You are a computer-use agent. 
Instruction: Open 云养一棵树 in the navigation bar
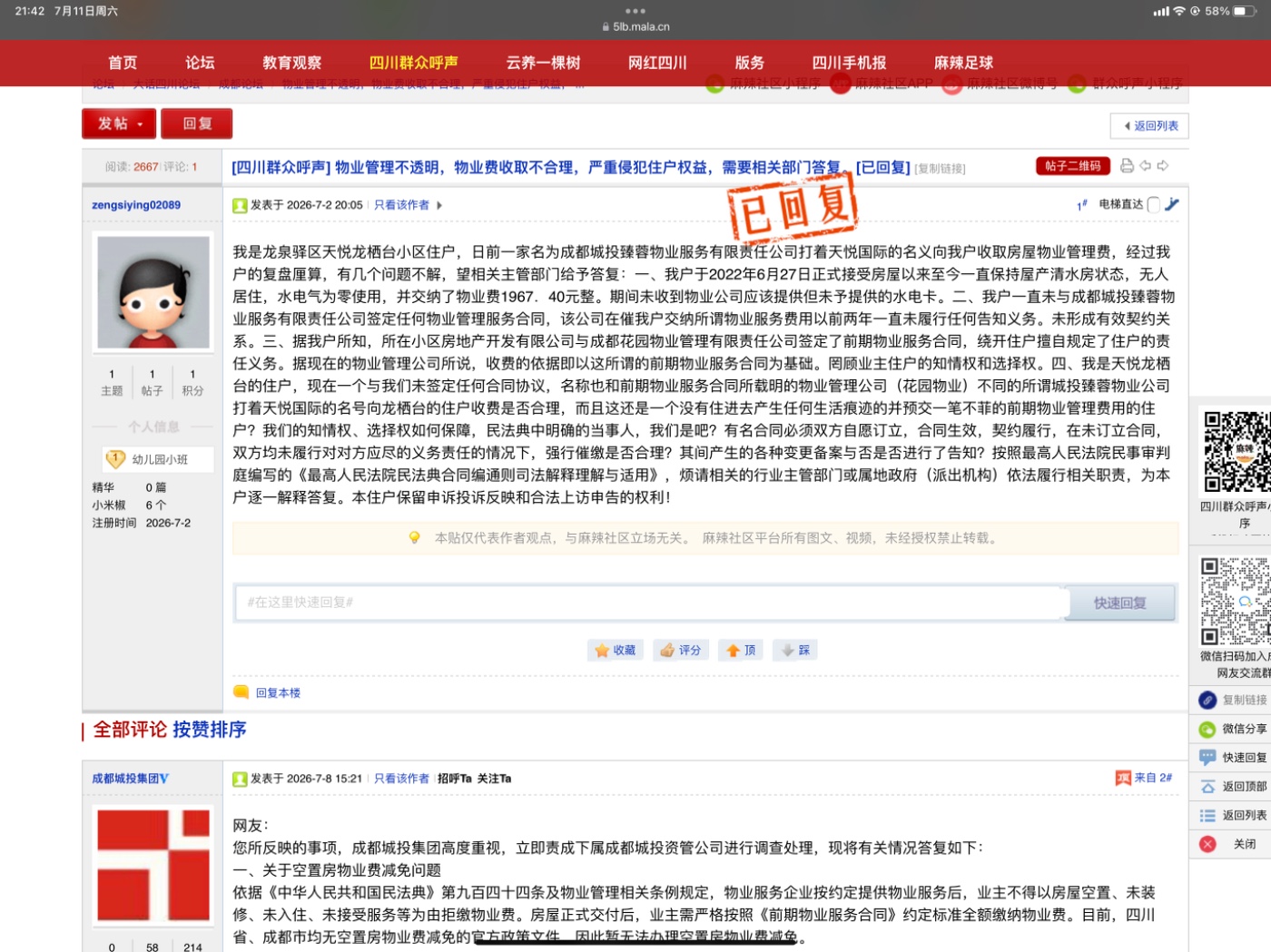pyautogui.click(x=543, y=63)
